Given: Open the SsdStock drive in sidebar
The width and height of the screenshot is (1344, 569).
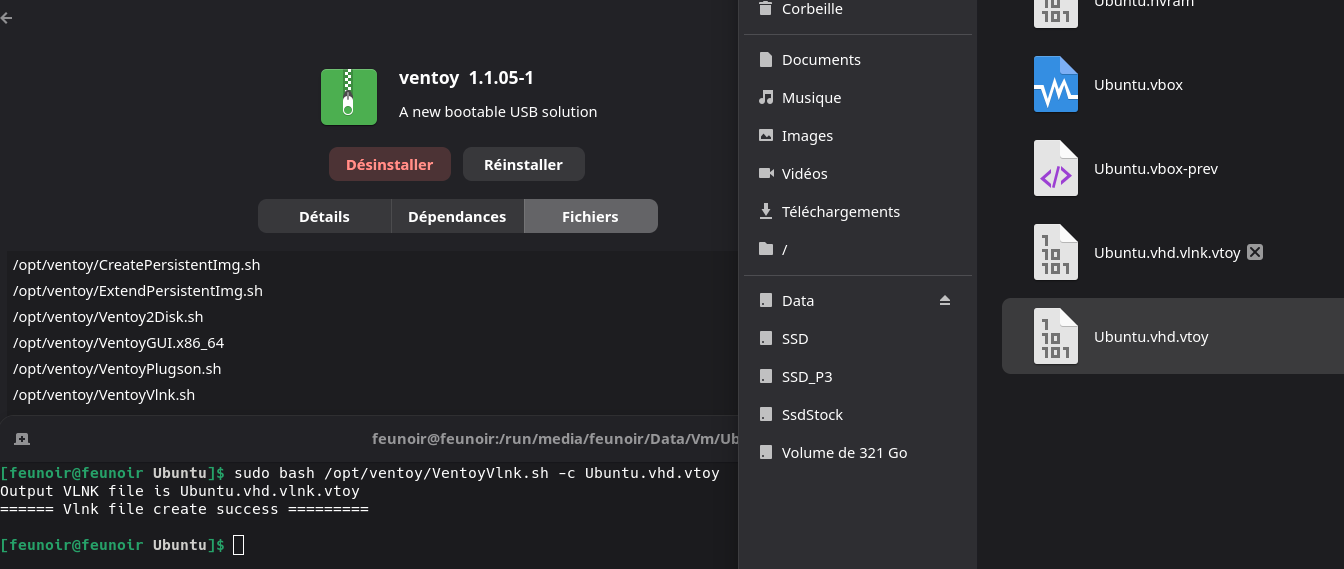Looking at the screenshot, I should point(812,415).
